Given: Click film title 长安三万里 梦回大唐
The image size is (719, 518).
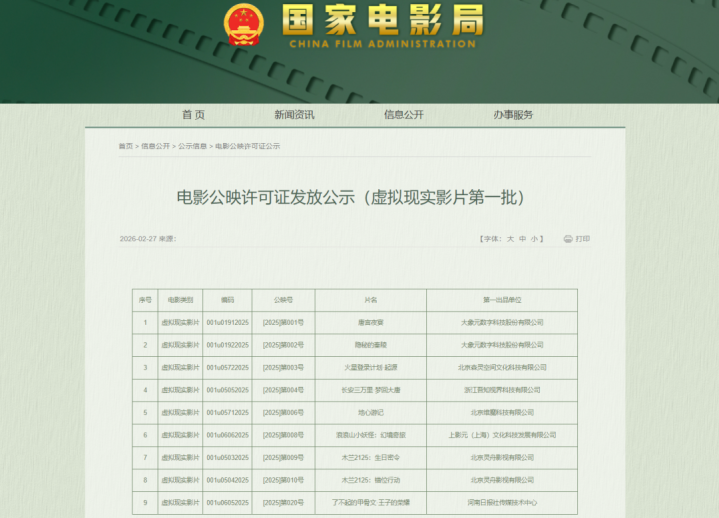Looking at the screenshot, I should 371,390.
